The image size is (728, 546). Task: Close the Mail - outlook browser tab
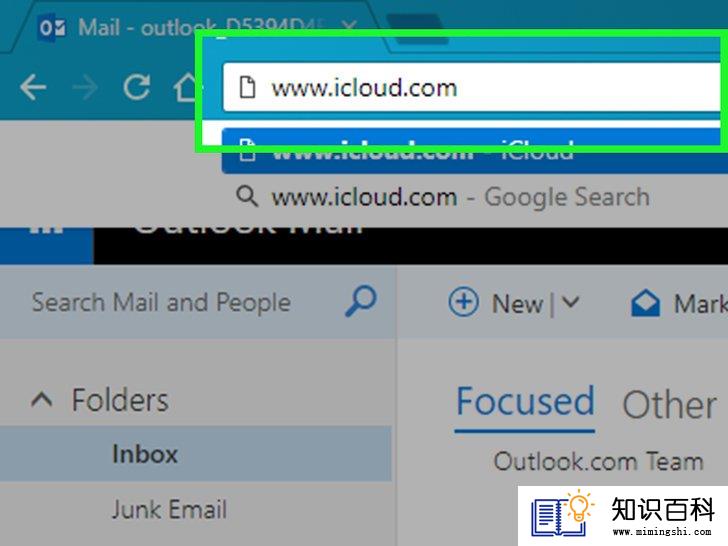tap(349, 25)
